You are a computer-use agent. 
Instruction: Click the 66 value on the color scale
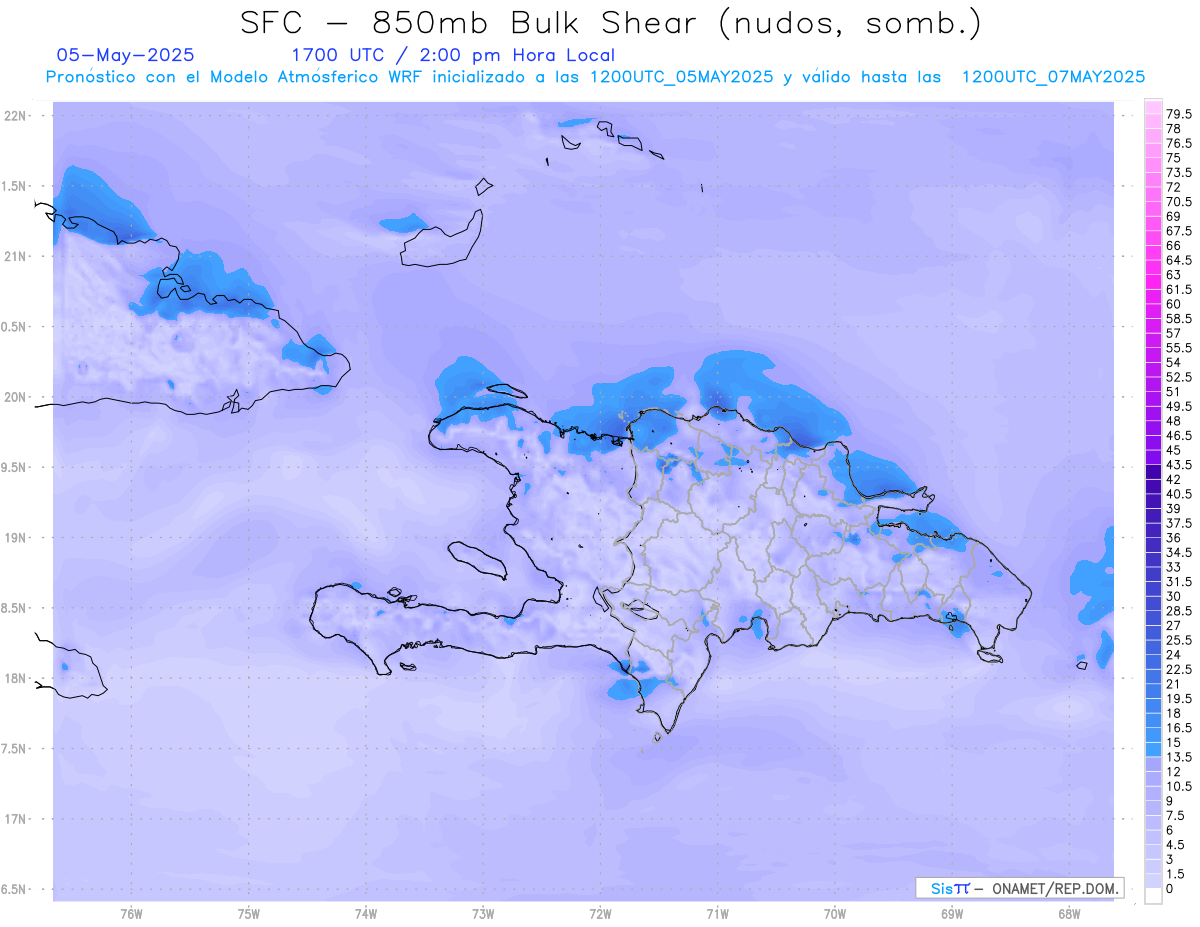click(1173, 245)
